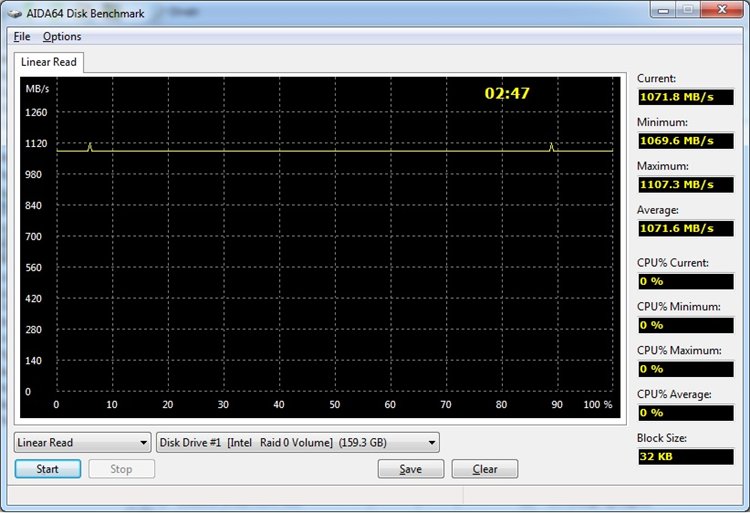Viewport: 750px width, 513px height.
Task: Click the AIDA64 disk icon in title bar
Action: coord(14,13)
